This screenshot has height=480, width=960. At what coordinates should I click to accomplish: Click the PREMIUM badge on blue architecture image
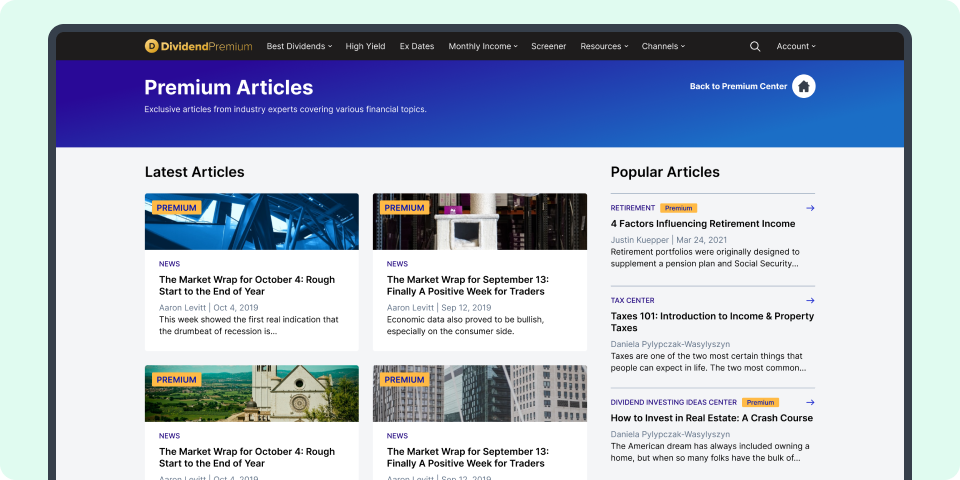click(x=176, y=208)
